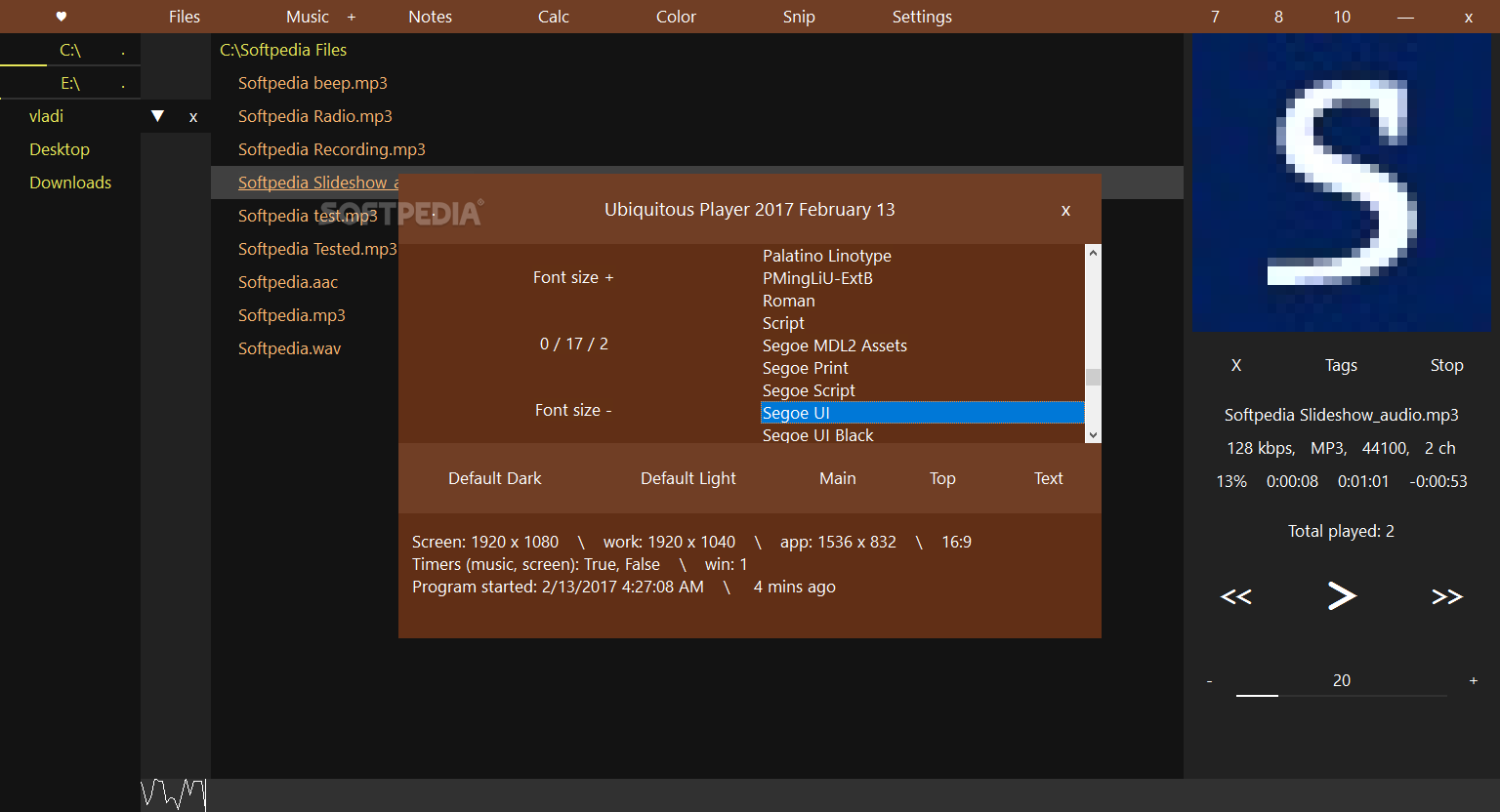
Task: Click the waveform visualizer at the bottom
Action: click(174, 794)
